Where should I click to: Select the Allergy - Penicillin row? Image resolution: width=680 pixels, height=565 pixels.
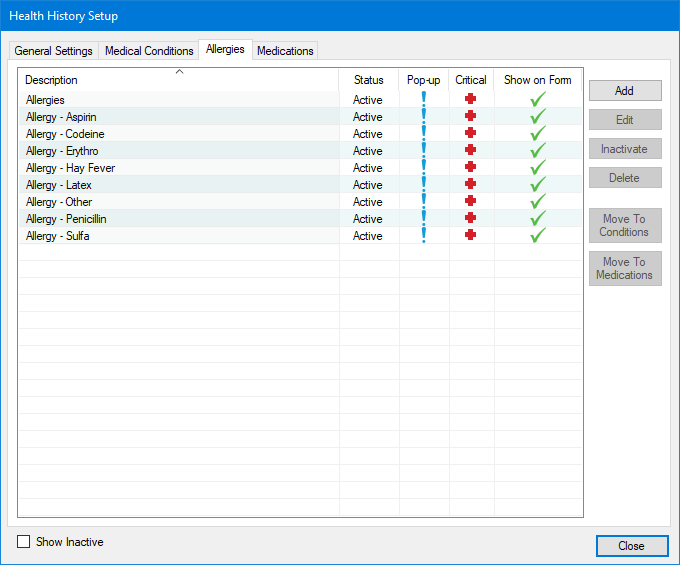pyautogui.click(x=66, y=219)
